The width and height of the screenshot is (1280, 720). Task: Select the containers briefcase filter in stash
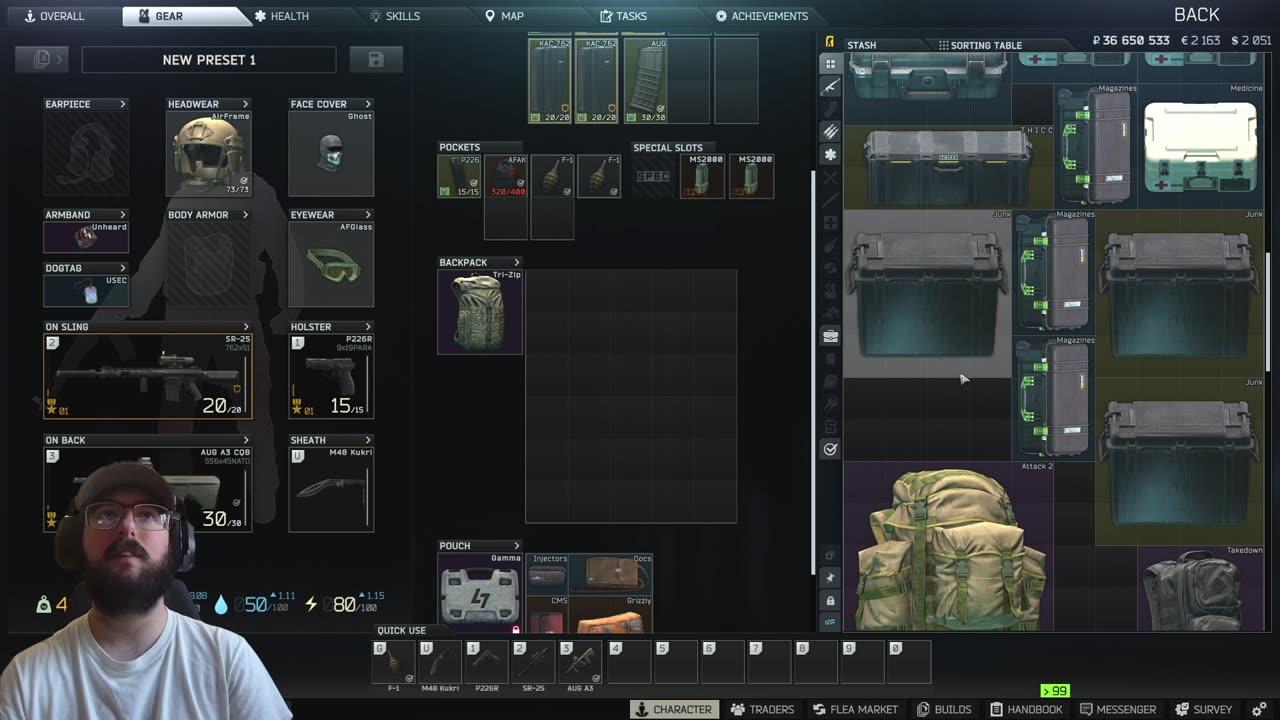coord(830,336)
